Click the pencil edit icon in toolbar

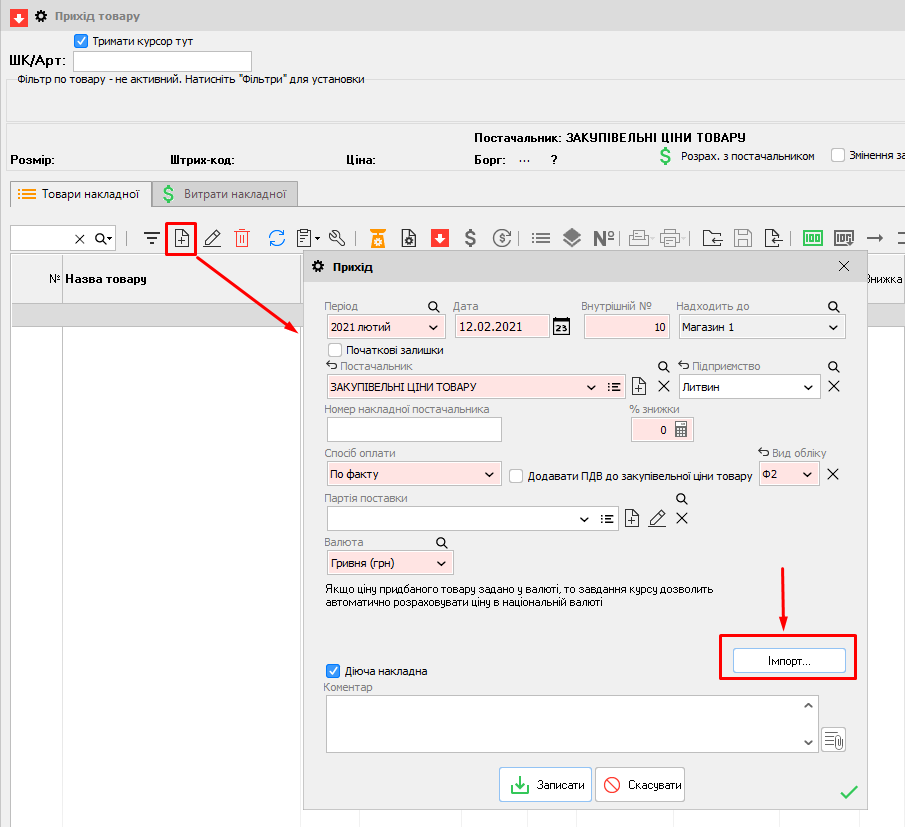tap(212, 238)
